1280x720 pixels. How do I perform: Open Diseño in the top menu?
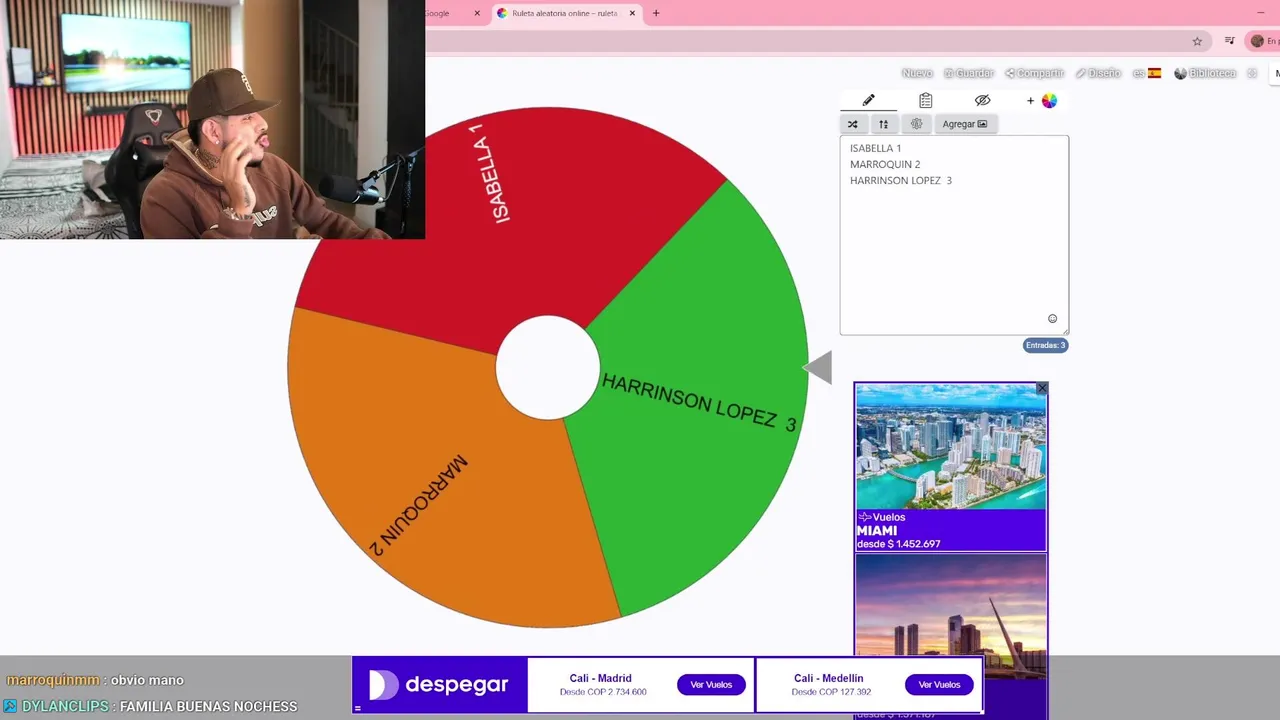(x=1098, y=73)
